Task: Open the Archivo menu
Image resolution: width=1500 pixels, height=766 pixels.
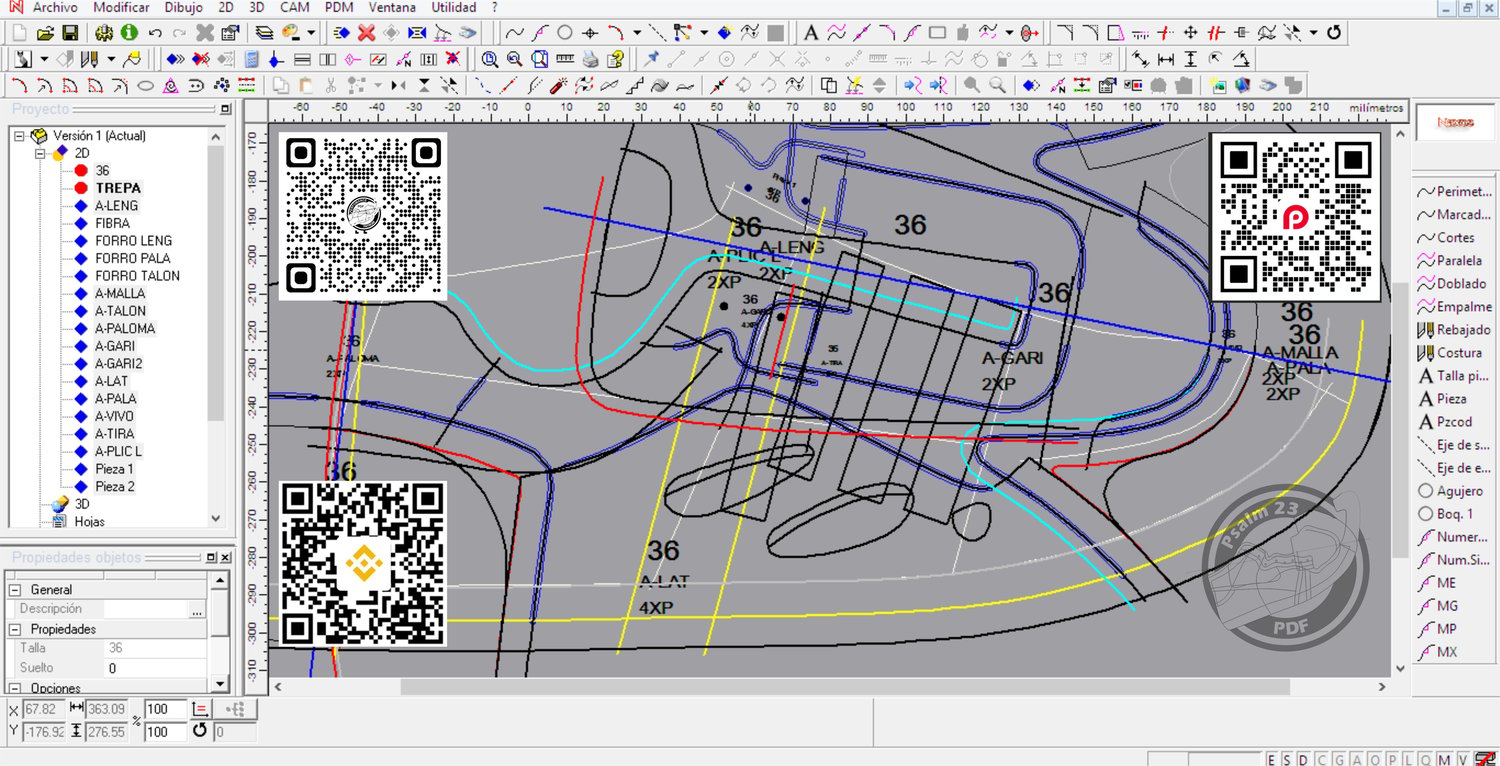Action: click(x=55, y=8)
